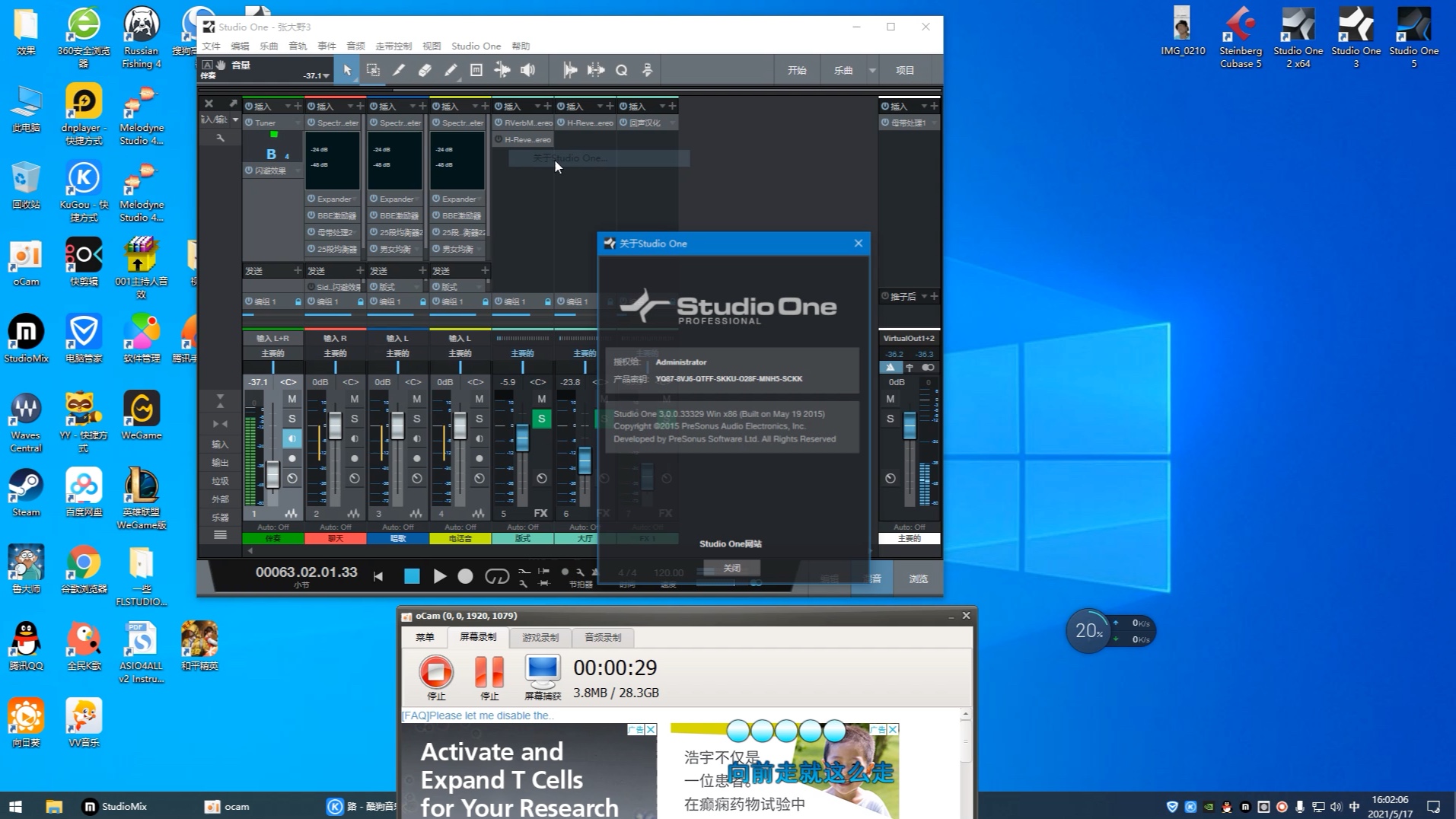This screenshot has height=819, width=1456.
Task: Click the FX icon on channel 5
Action: tap(540, 513)
